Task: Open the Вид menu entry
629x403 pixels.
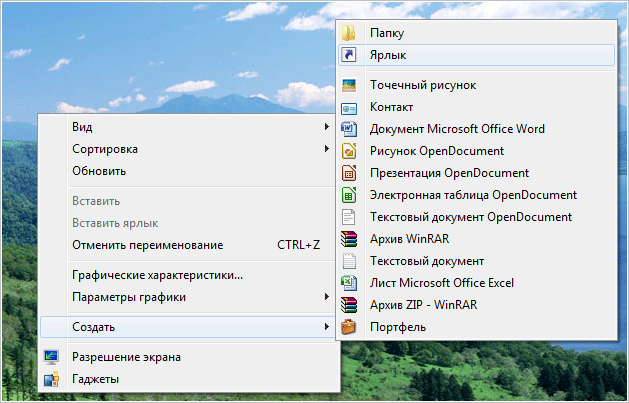Action: pyautogui.click(x=189, y=127)
